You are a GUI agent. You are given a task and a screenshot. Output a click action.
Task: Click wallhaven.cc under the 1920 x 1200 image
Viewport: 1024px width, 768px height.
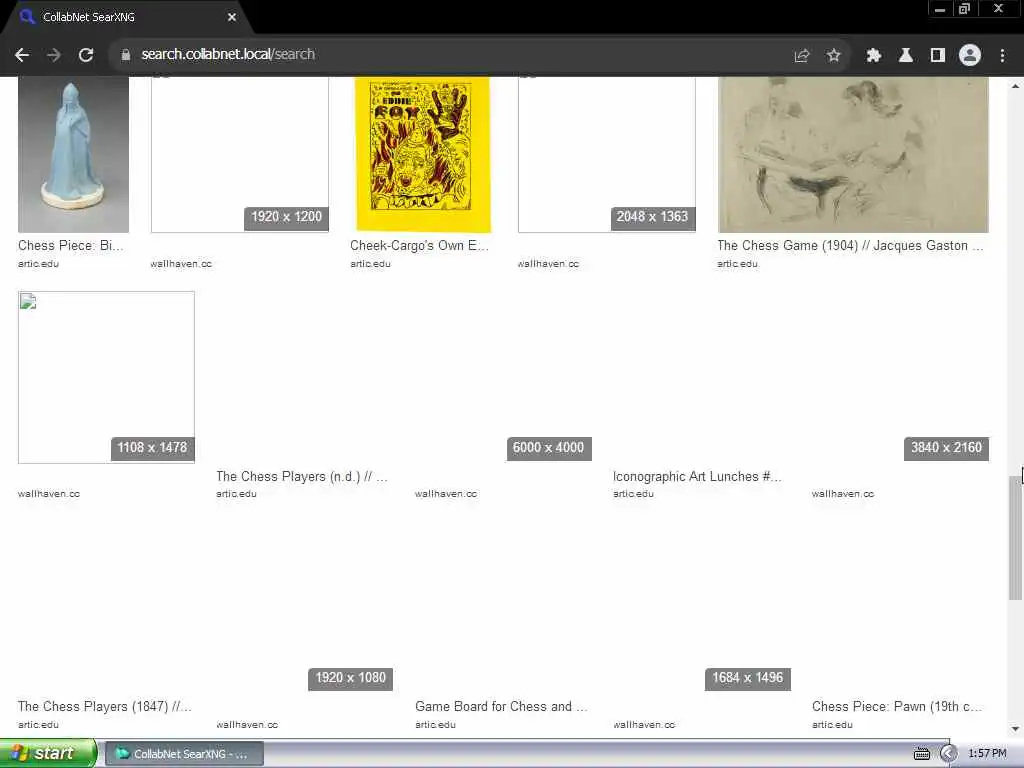181,264
